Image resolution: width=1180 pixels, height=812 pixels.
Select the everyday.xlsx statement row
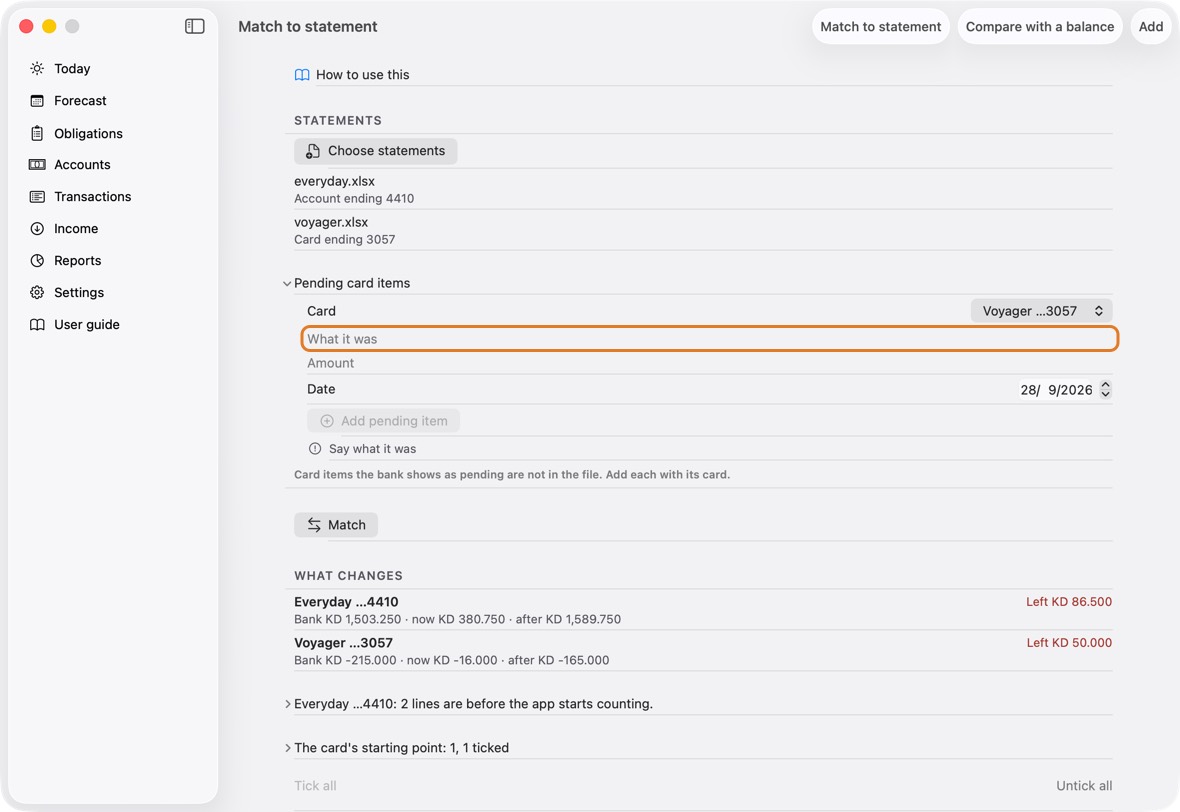point(703,190)
